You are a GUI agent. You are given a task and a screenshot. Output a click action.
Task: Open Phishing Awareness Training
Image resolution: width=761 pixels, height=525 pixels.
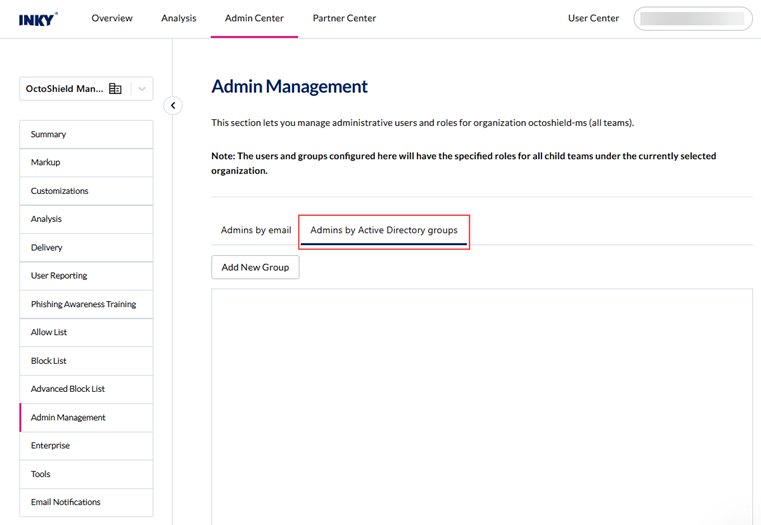click(86, 304)
